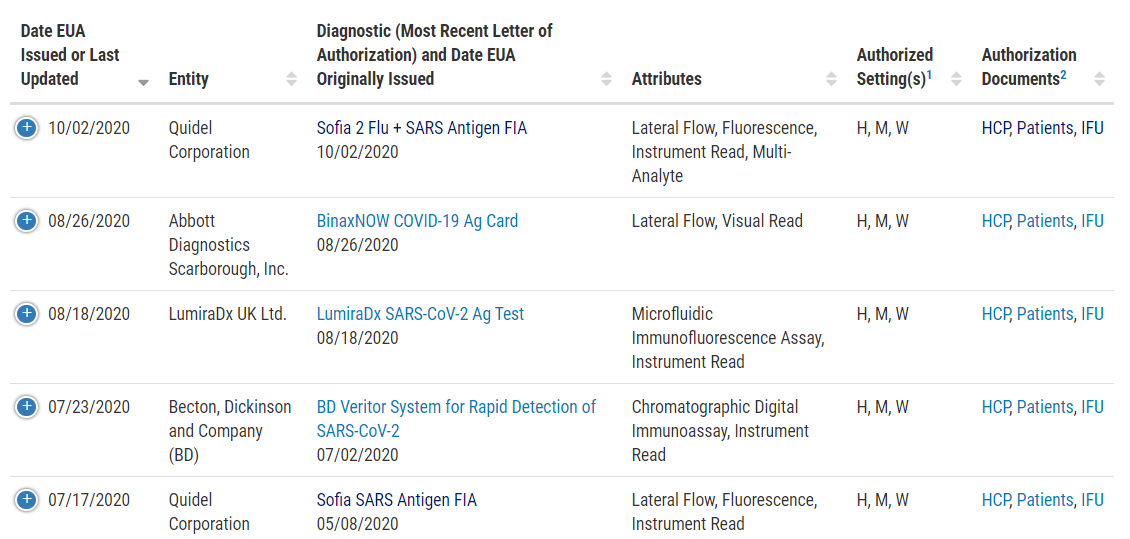1130x539 pixels.
Task: Sort by Authorization Documents column
Action: tap(1099, 79)
